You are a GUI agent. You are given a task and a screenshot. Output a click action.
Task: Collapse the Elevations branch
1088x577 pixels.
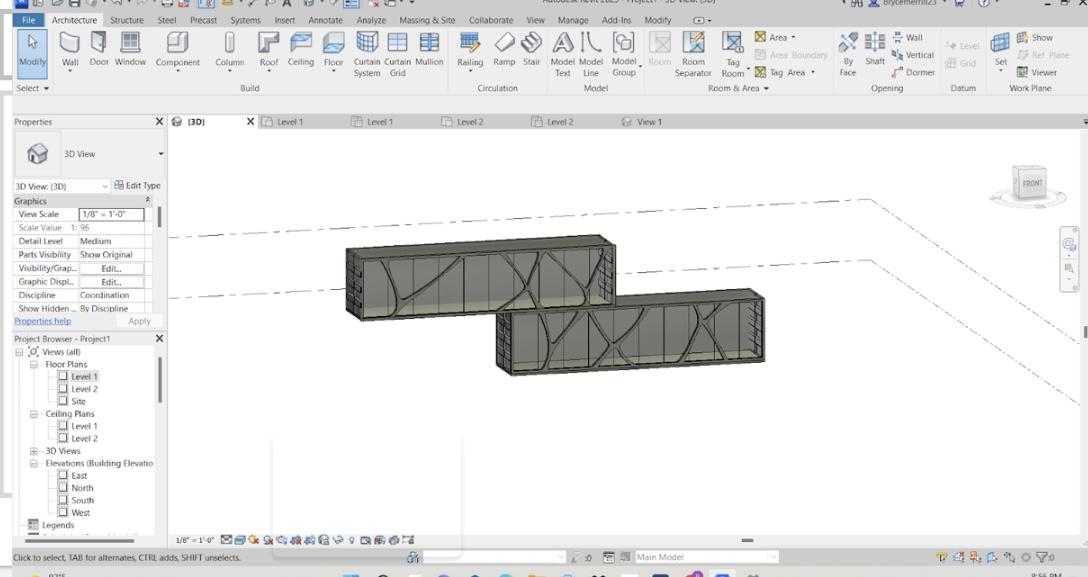[33, 463]
